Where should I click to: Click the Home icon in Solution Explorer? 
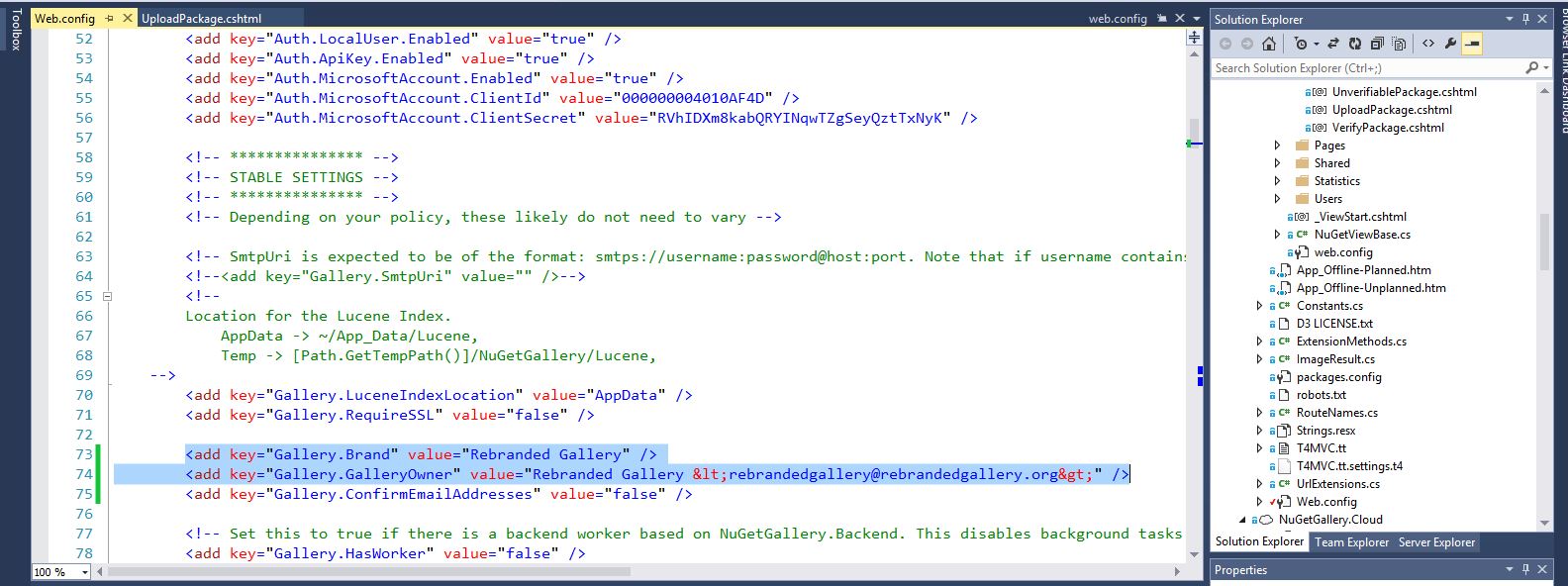click(1269, 44)
